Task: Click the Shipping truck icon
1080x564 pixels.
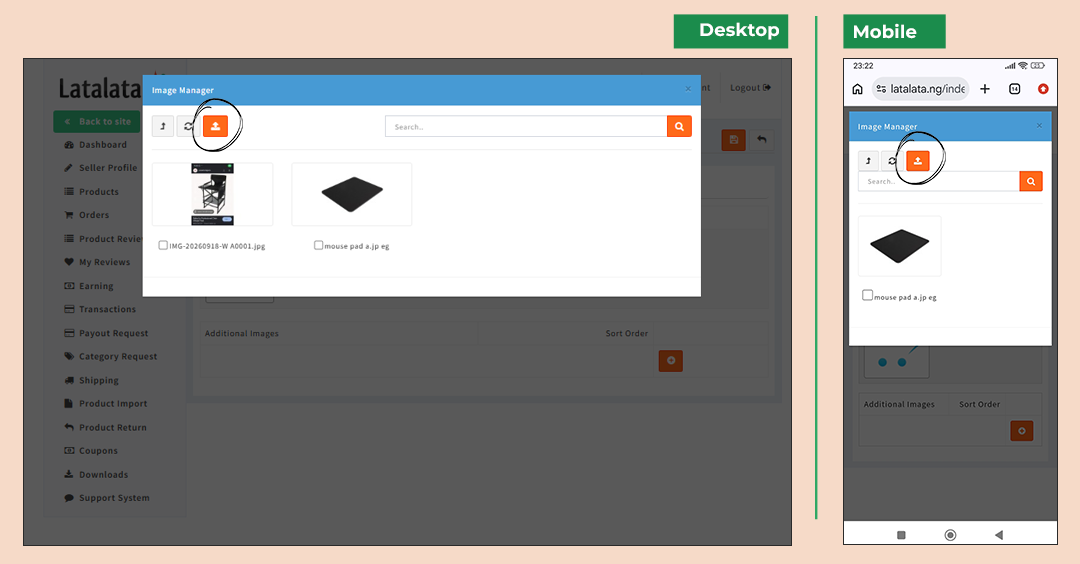Action: [x=69, y=380]
